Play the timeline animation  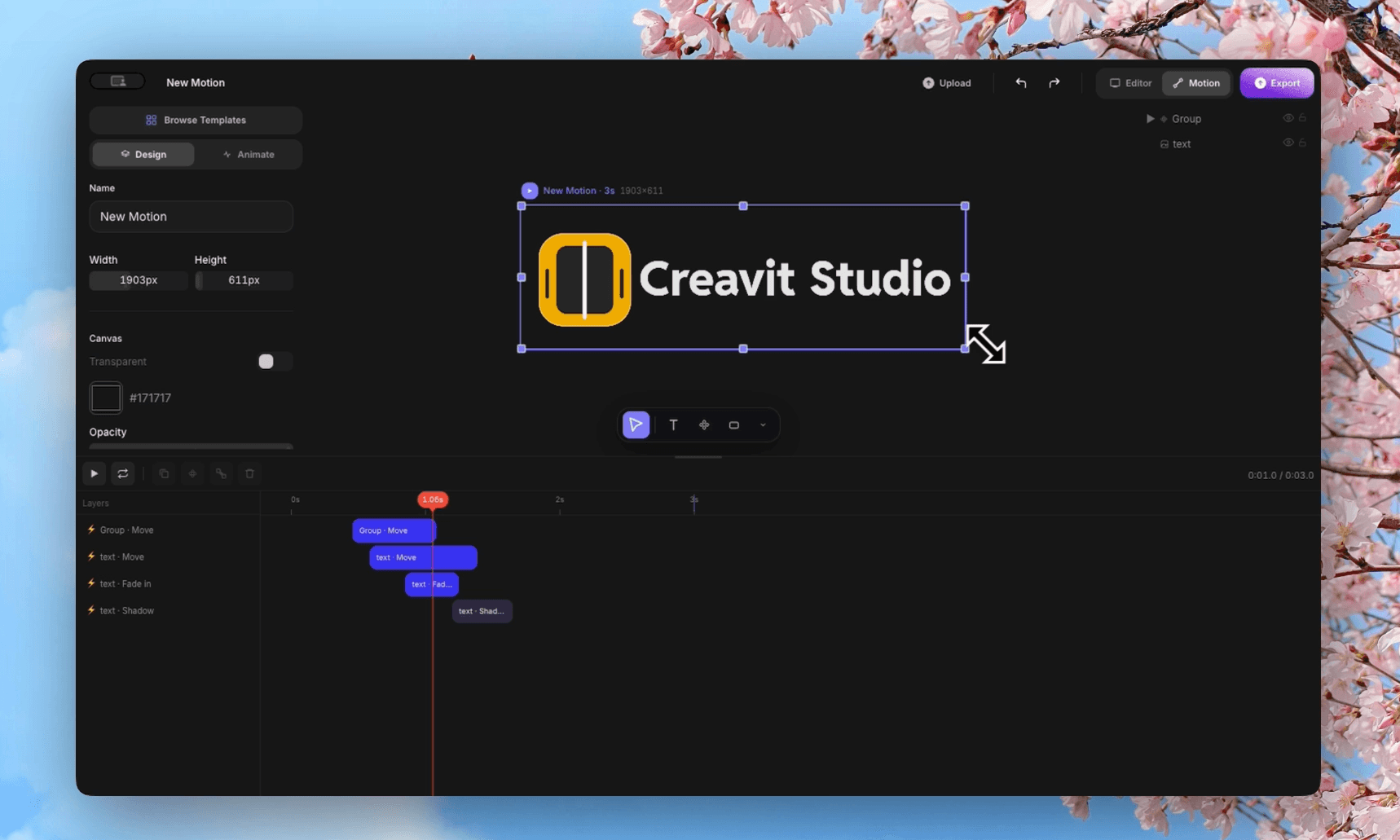pos(95,473)
